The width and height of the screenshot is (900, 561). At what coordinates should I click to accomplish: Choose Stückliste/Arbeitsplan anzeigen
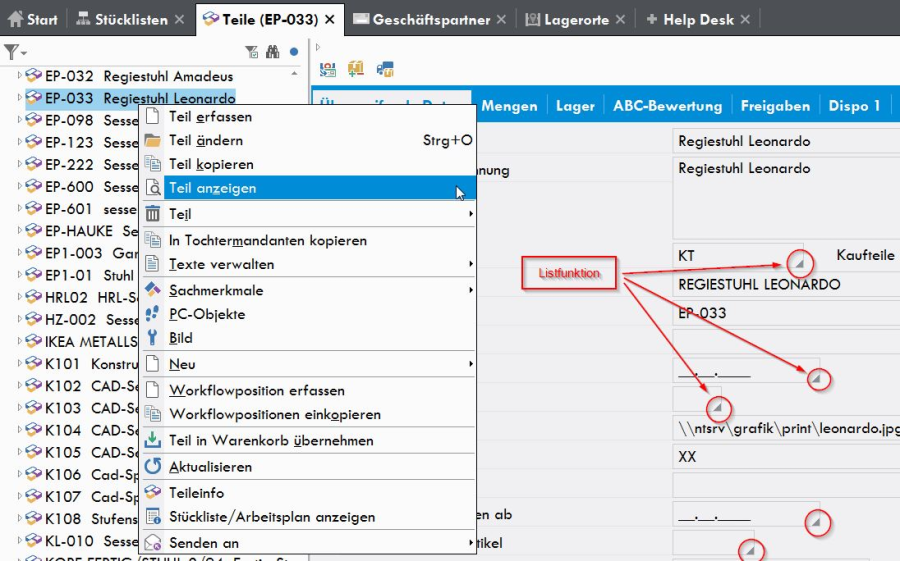point(308,517)
